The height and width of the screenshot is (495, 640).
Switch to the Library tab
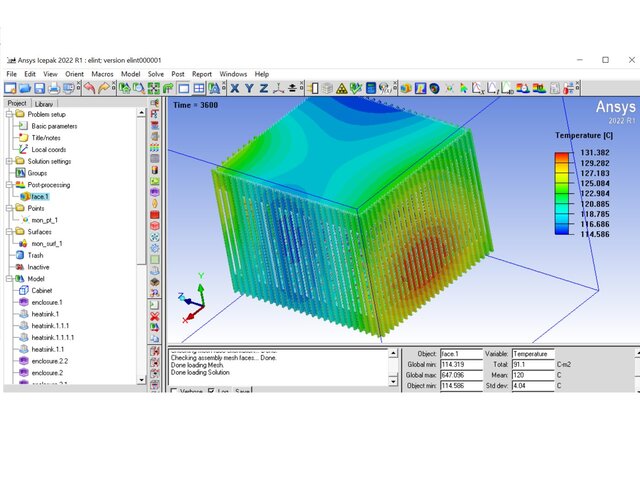pos(44,104)
